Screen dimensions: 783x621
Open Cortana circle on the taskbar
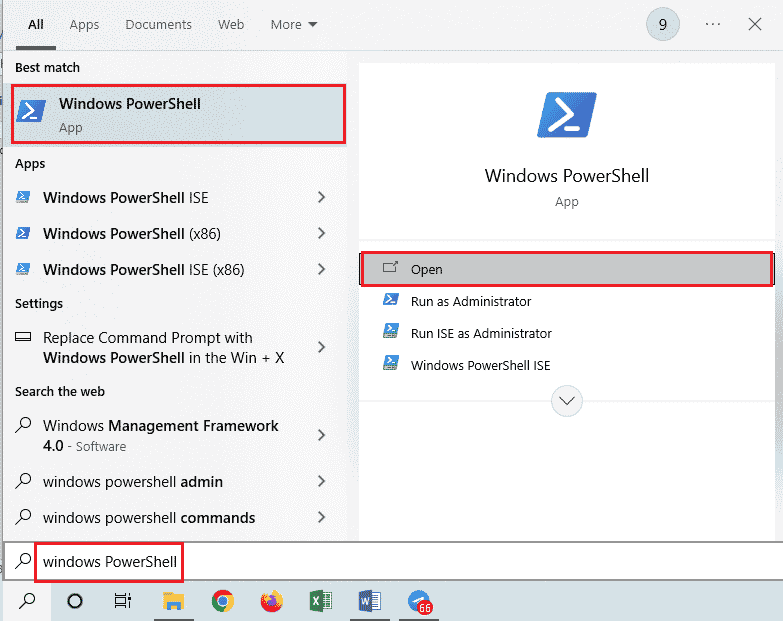75,601
